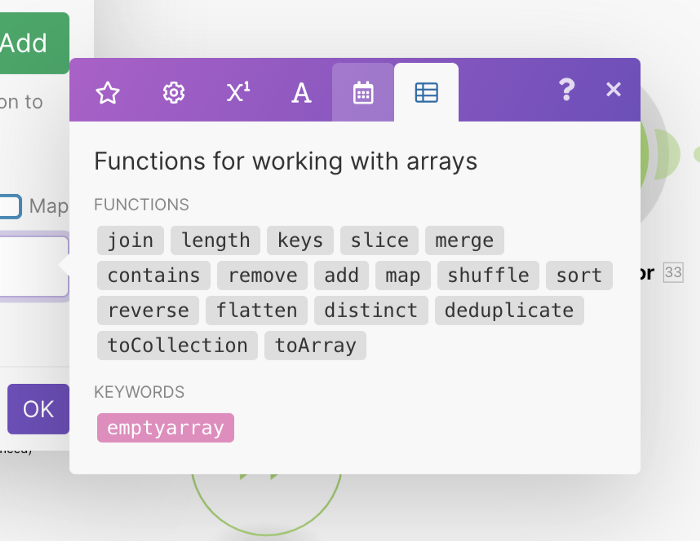Click the green Add button
The height and width of the screenshot is (541, 700).
pos(34,43)
